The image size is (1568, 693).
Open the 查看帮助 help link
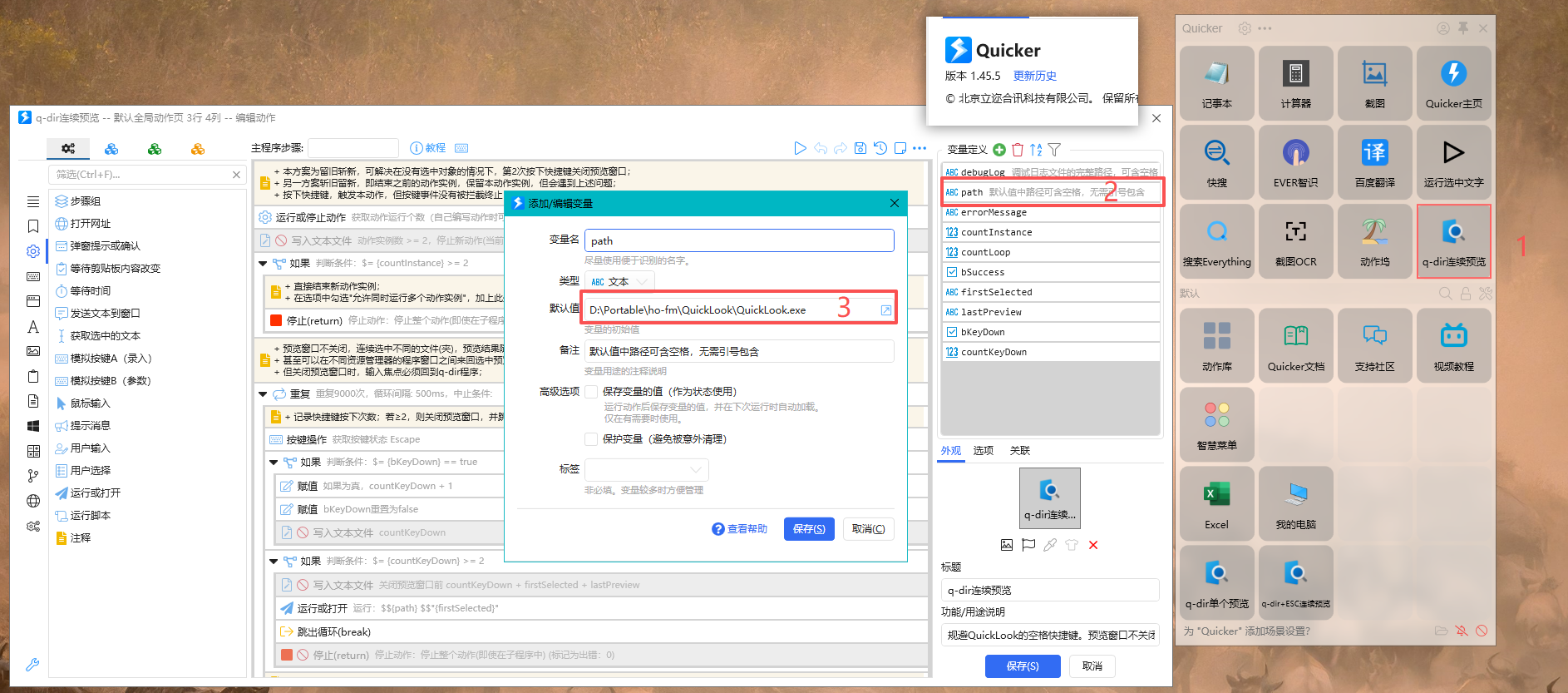point(739,529)
